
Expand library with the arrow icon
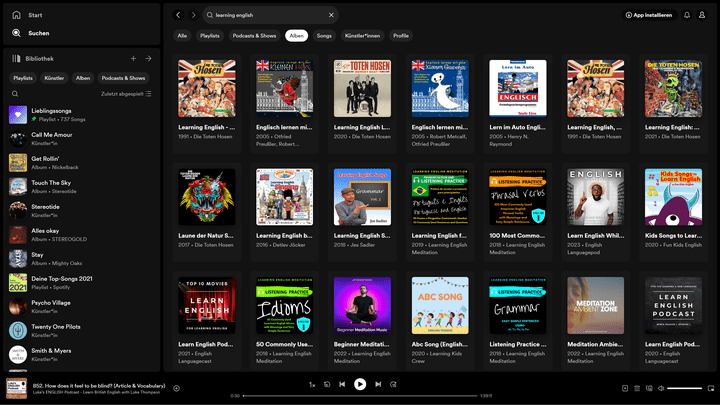point(148,59)
